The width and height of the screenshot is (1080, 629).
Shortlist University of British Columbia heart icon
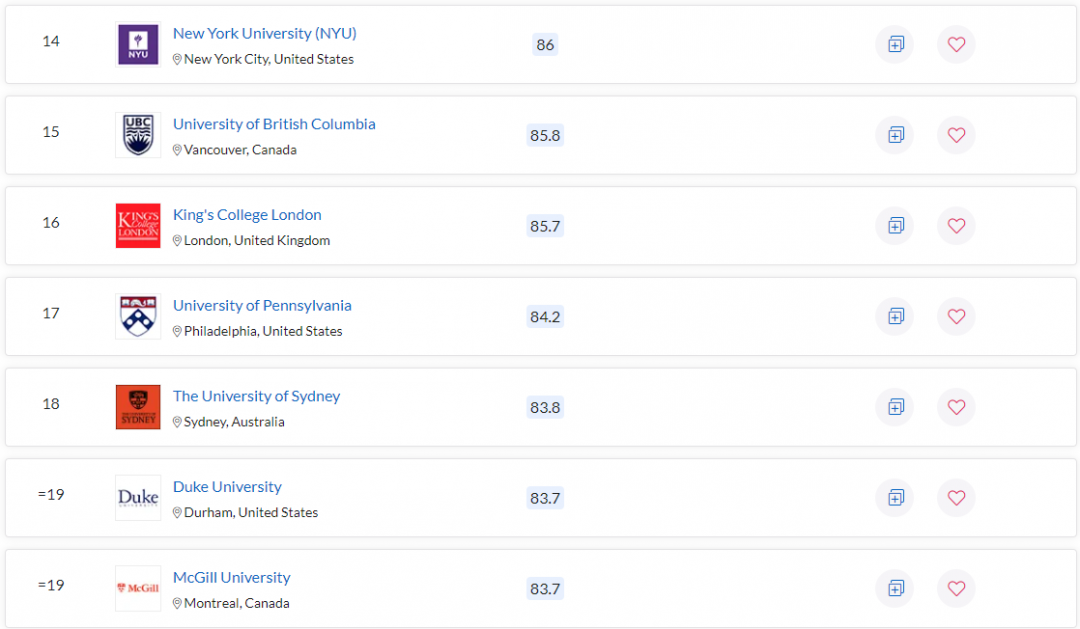click(956, 135)
